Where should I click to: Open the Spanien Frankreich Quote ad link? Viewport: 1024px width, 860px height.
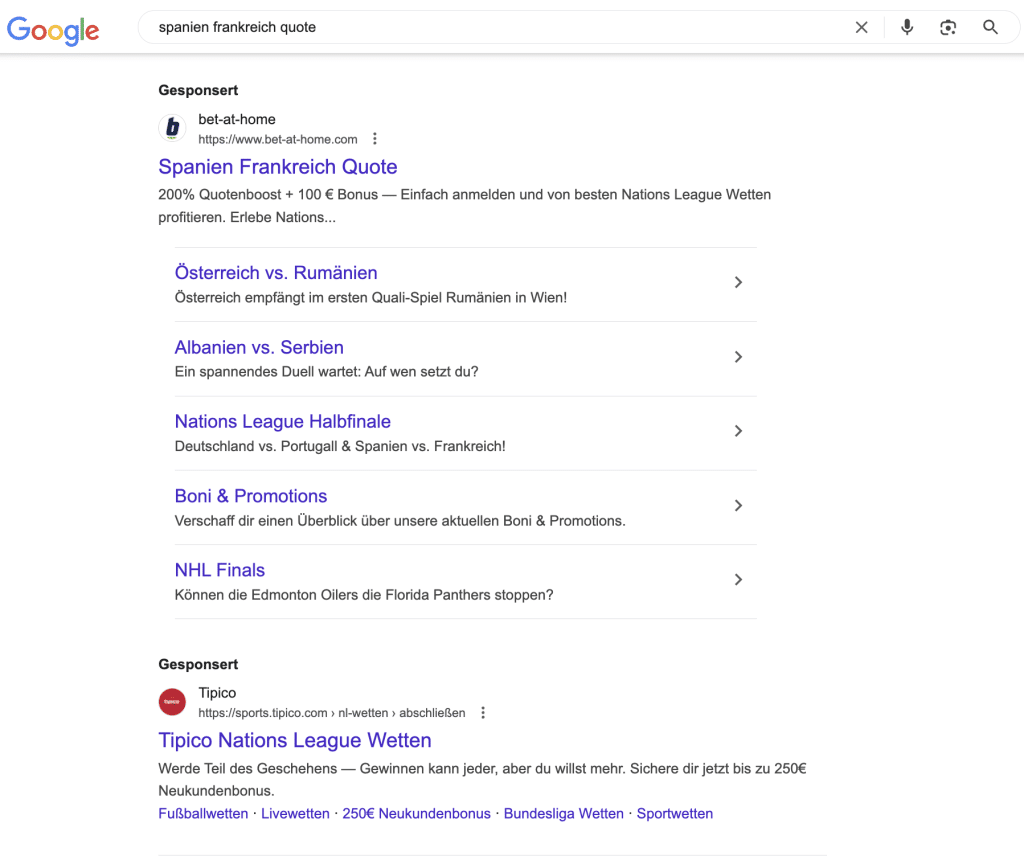[278, 166]
